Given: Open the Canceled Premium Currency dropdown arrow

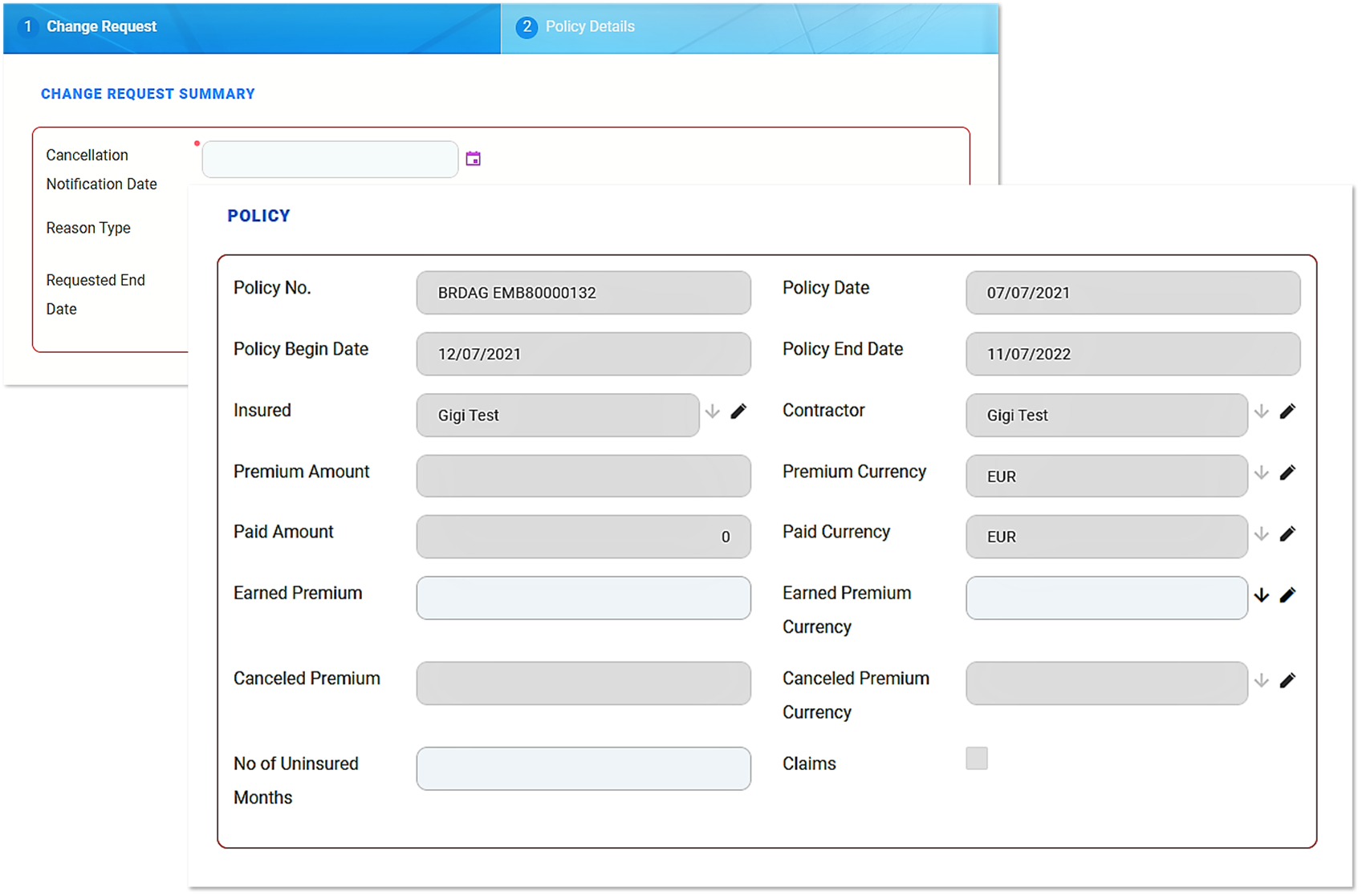Looking at the screenshot, I should [x=1261, y=681].
